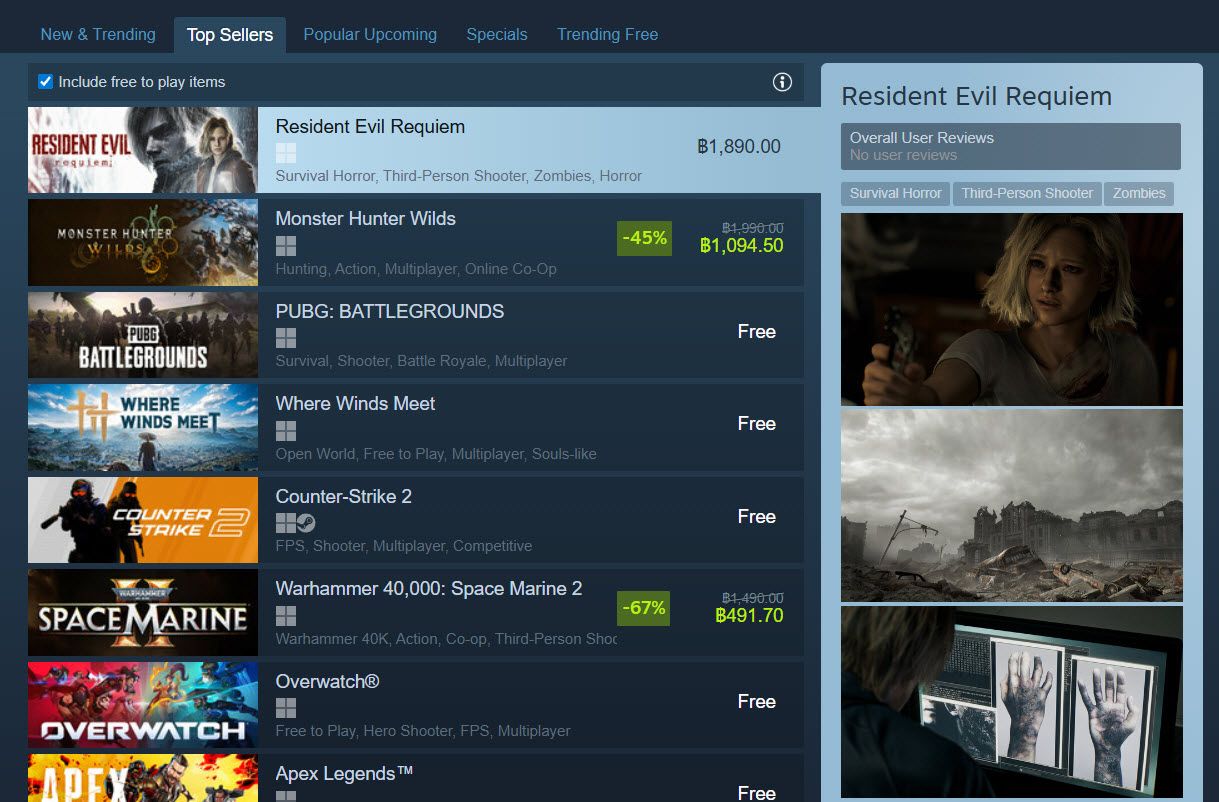
Task: Click the Windows icon under Space Marine 2
Action: pos(286,616)
